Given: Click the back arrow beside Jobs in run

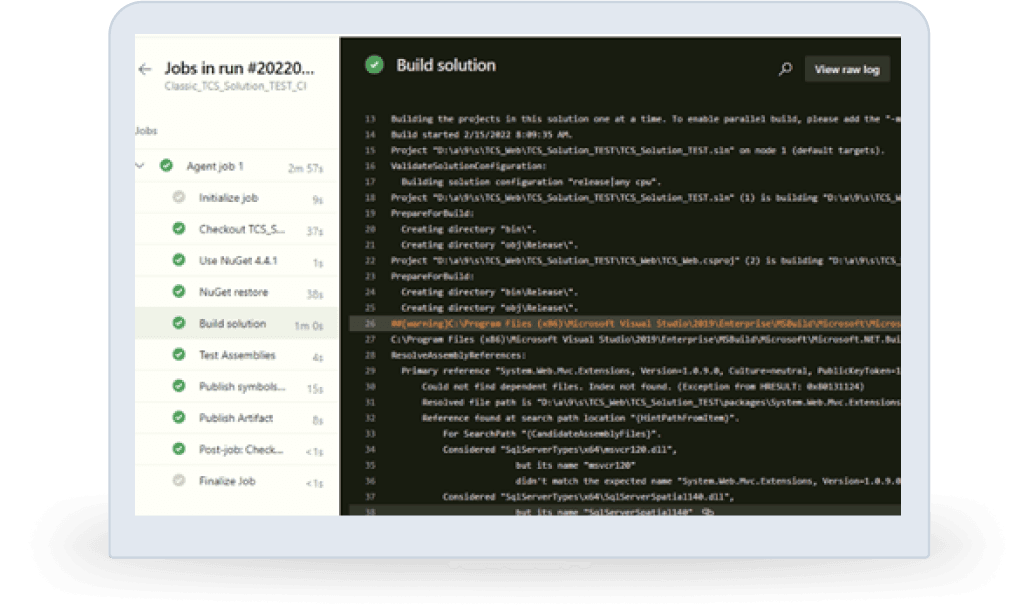Looking at the screenshot, I should (145, 69).
